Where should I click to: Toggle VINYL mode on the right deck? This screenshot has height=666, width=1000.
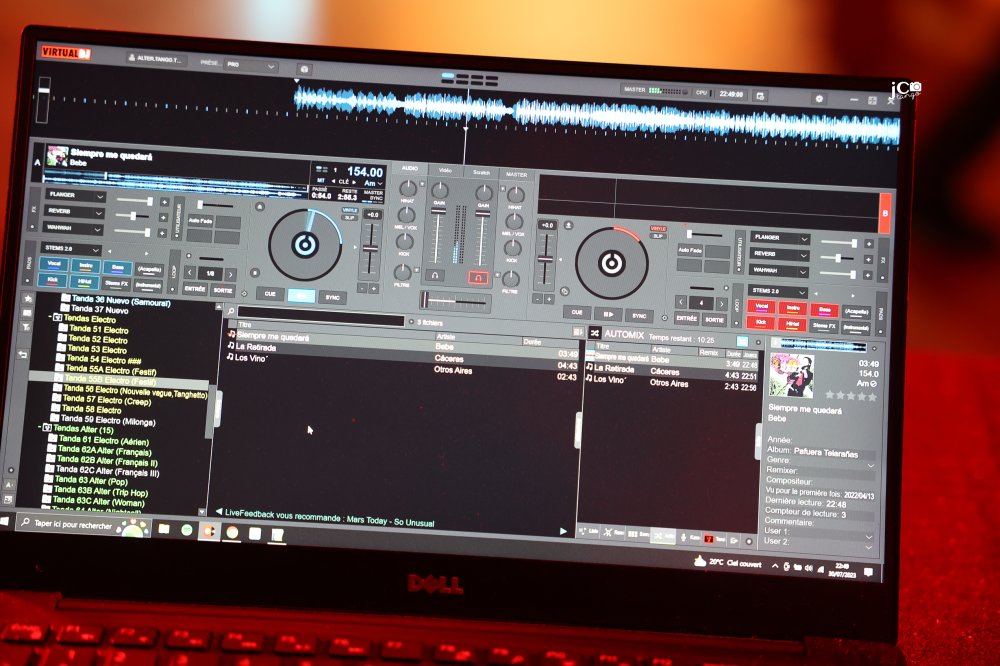(658, 228)
